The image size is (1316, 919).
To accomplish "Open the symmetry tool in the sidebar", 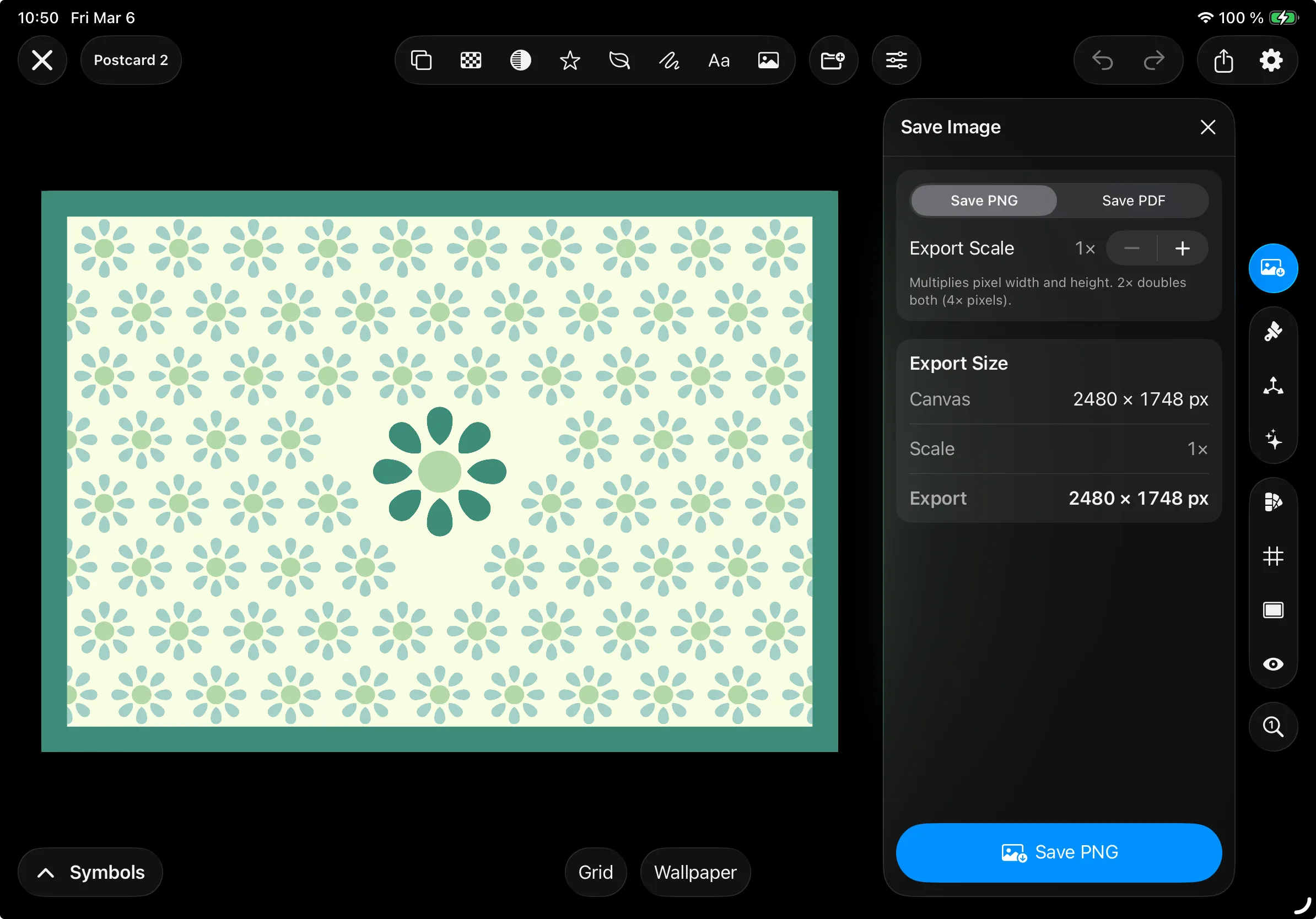I will tap(1273, 385).
